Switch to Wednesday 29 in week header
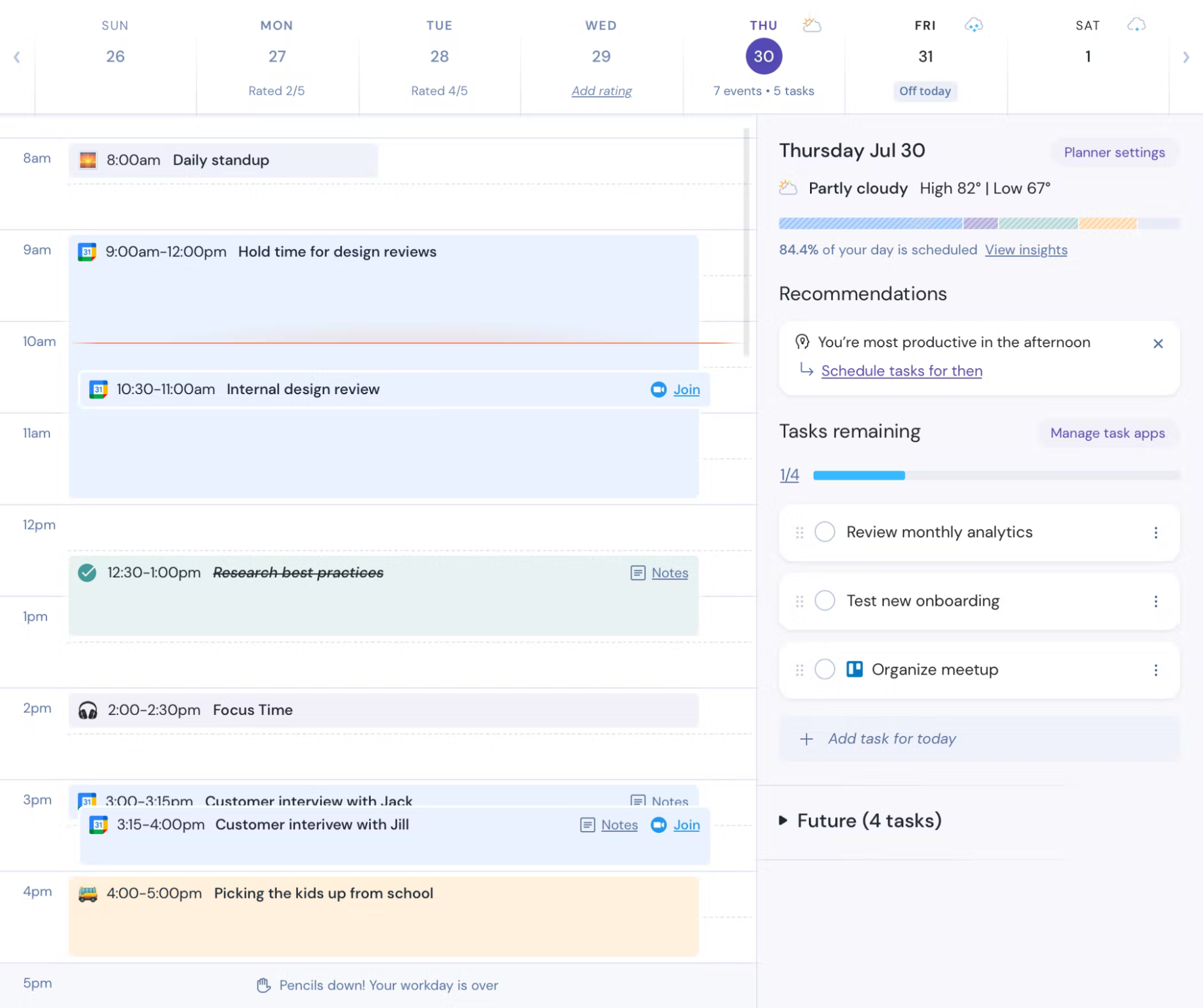This screenshot has width=1203, height=1008. click(601, 57)
